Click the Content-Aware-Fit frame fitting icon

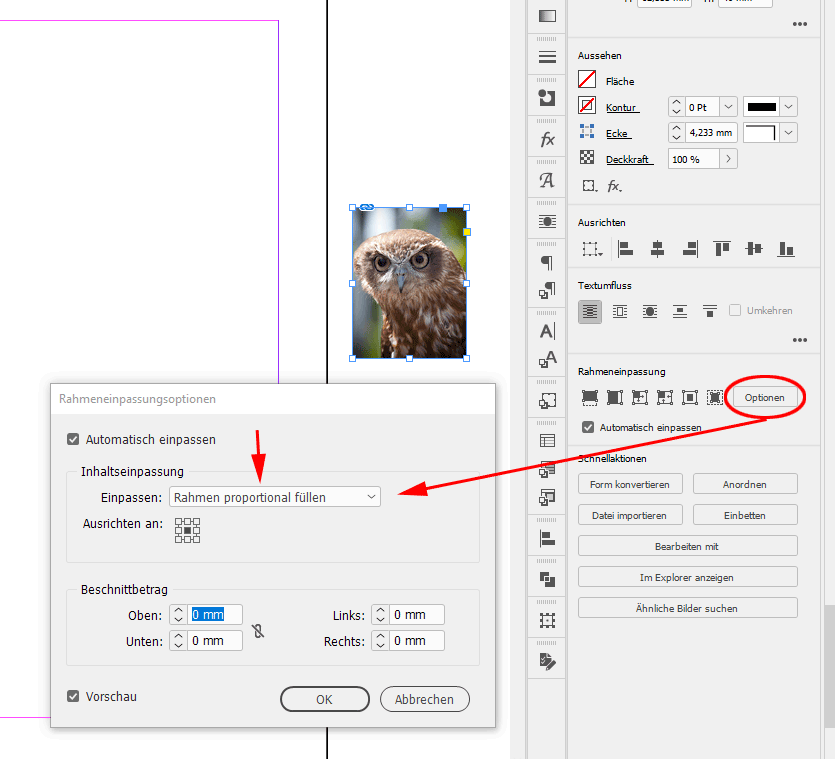pyautogui.click(x=716, y=397)
